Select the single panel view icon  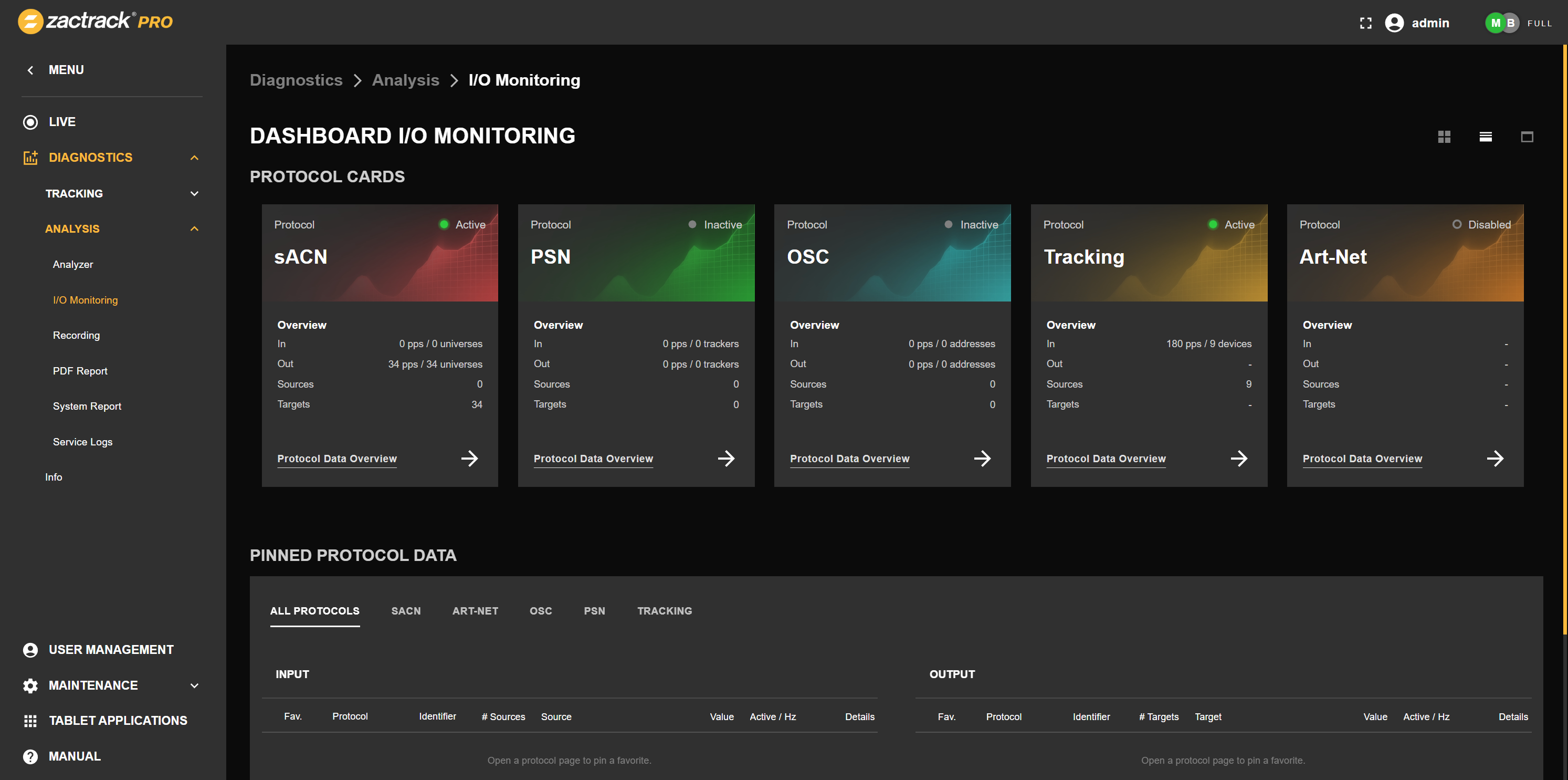[x=1527, y=137]
